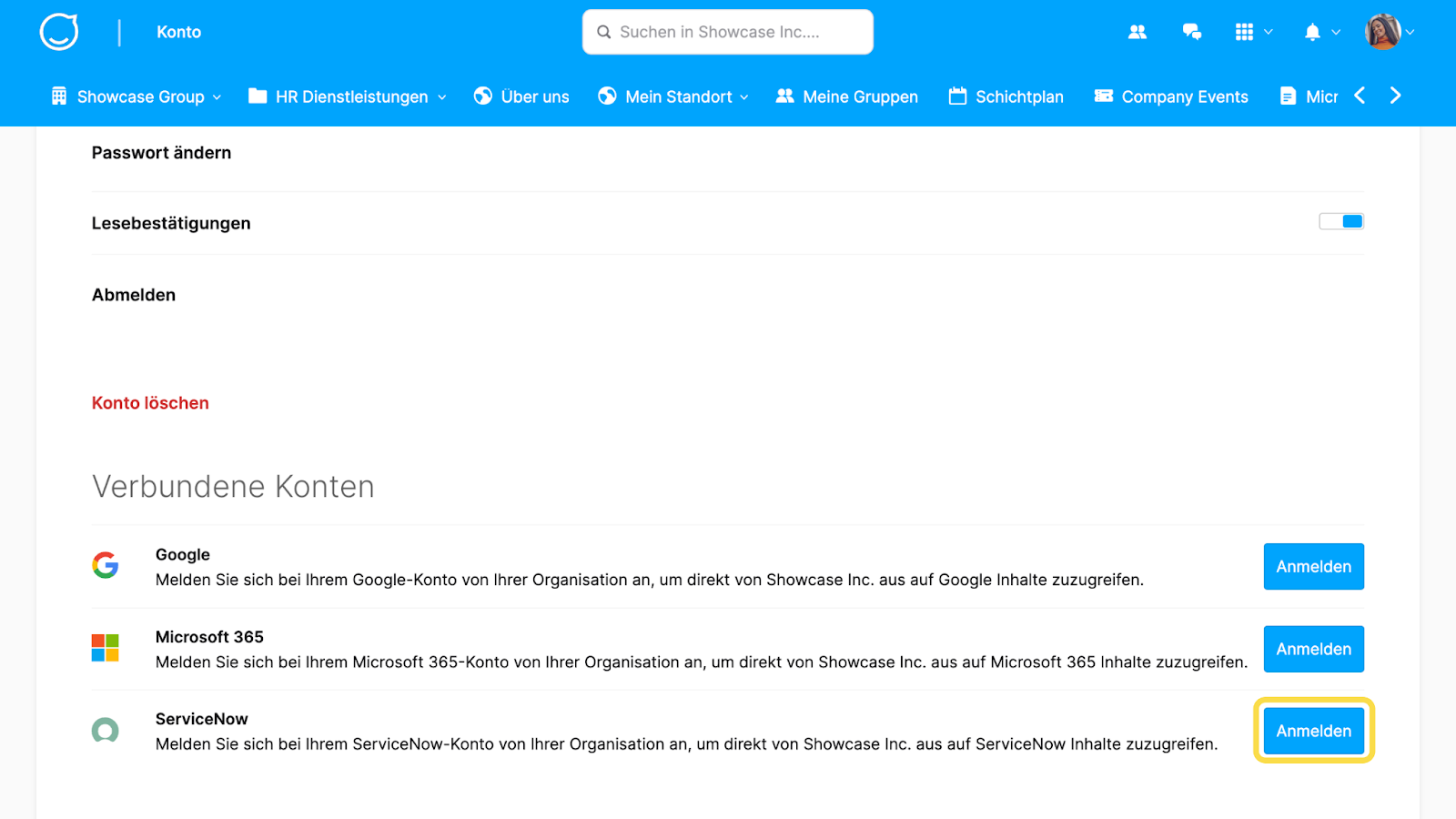Expand the HR Dienstleistungen dropdown chevron
1456x819 pixels.
coord(442,97)
